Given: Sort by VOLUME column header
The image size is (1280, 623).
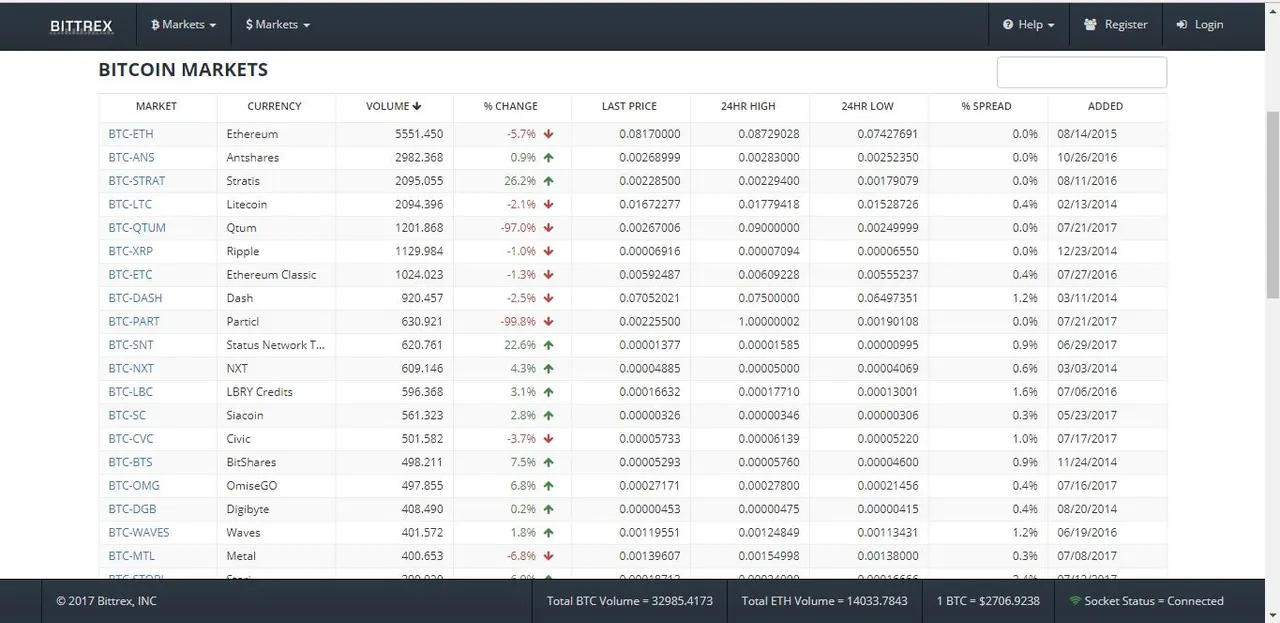Looking at the screenshot, I should click(x=393, y=106).
